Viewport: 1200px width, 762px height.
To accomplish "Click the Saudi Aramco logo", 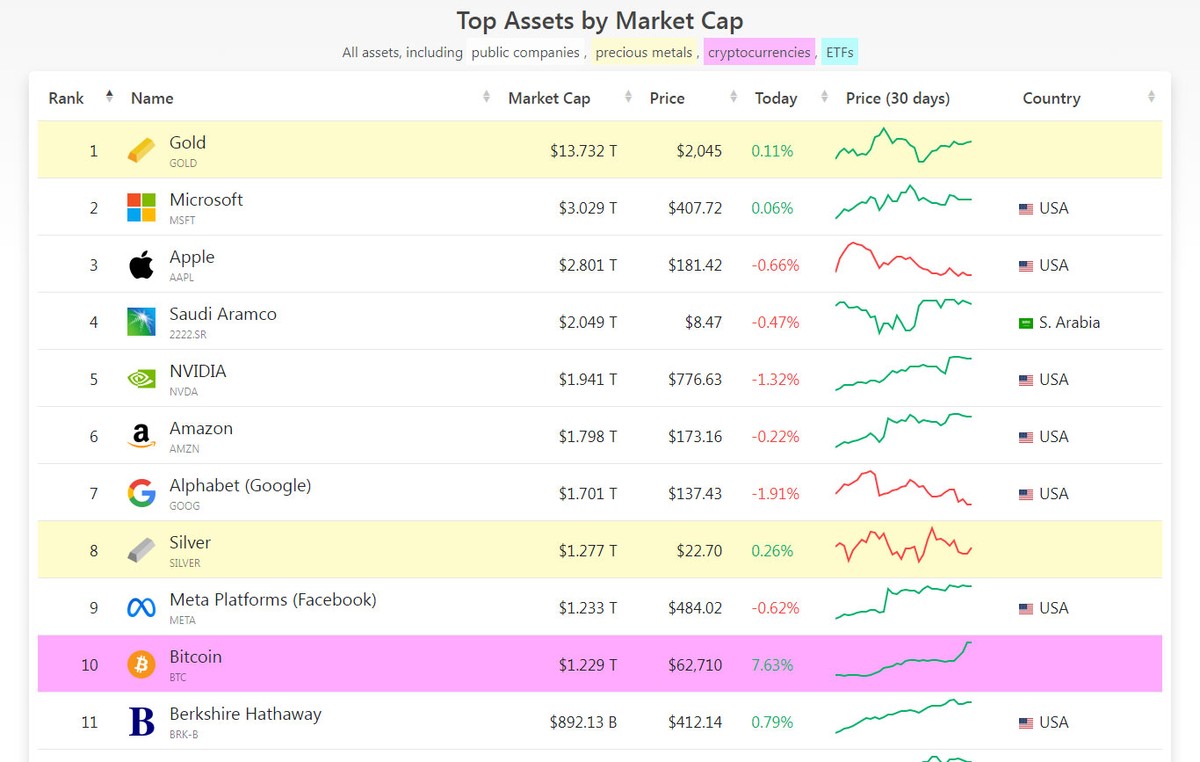I will pos(141,321).
